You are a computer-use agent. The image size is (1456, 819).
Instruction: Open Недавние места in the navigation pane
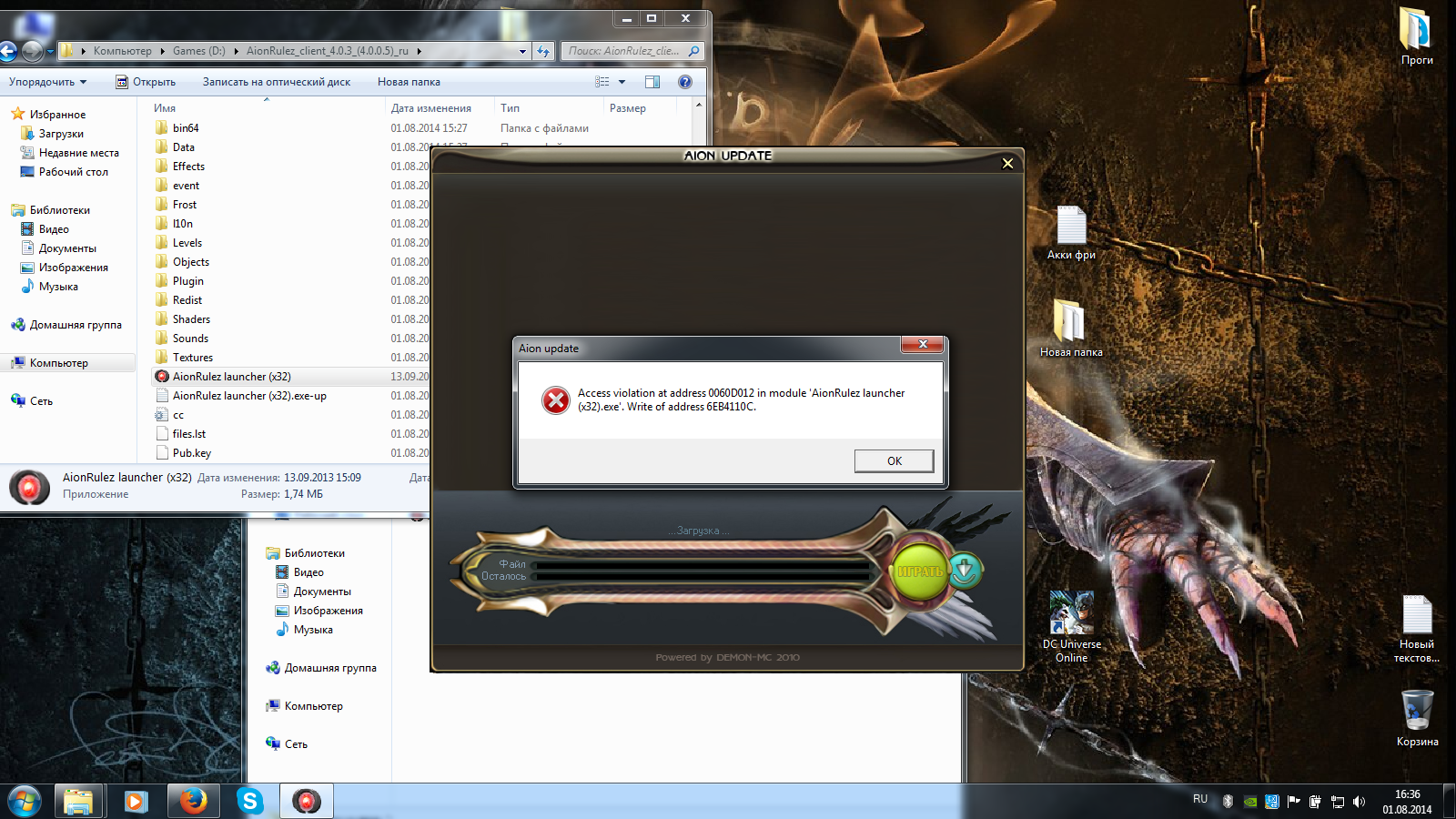[79, 153]
